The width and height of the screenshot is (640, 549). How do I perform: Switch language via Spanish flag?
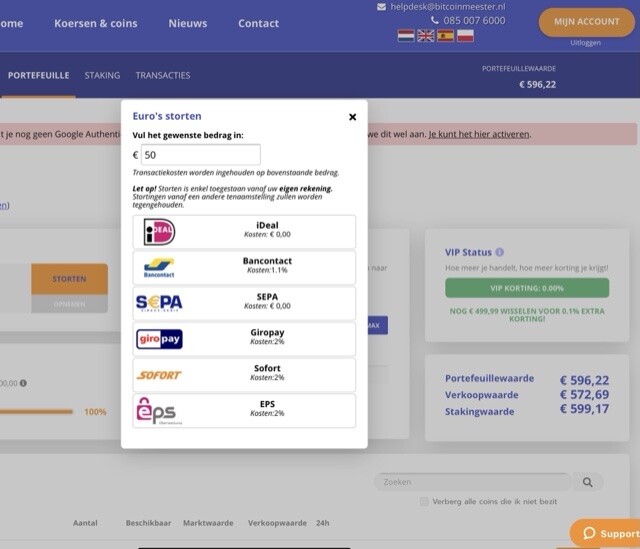click(x=445, y=36)
